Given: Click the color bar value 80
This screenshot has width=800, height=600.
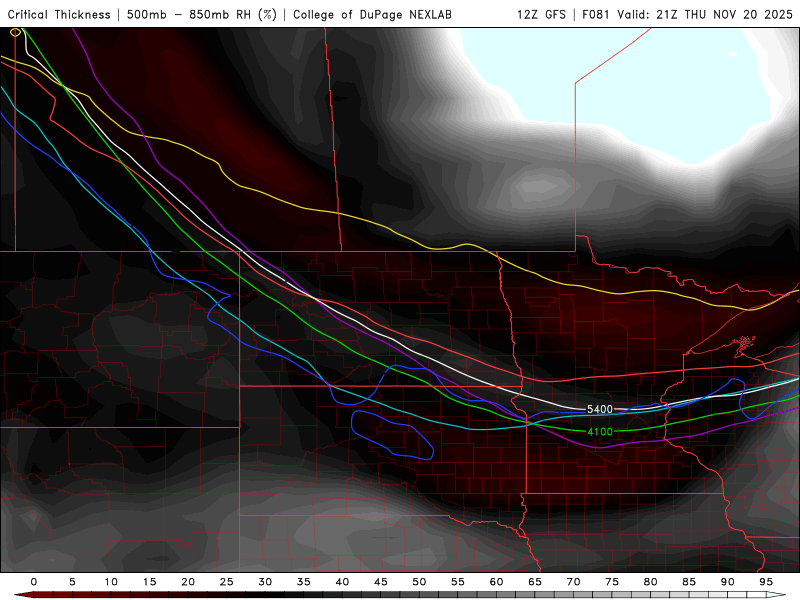Looking at the screenshot, I should point(650,582).
